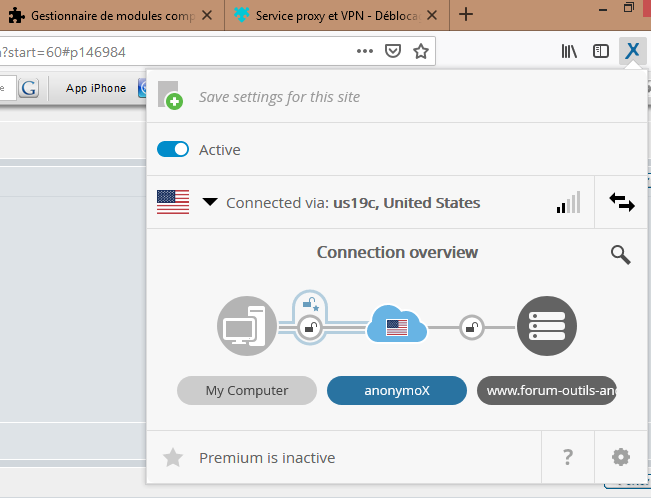Click the My Computer monitor icon
This screenshot has width=651, height=498.
pos(247,326)
